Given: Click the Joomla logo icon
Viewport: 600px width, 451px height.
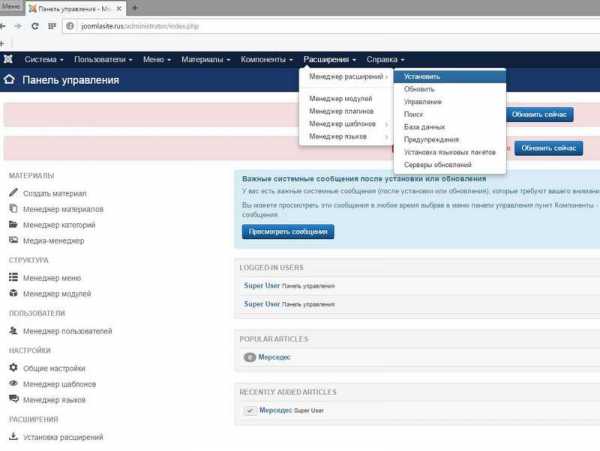Looking at the screenshot, I should [x=8, y=59].
